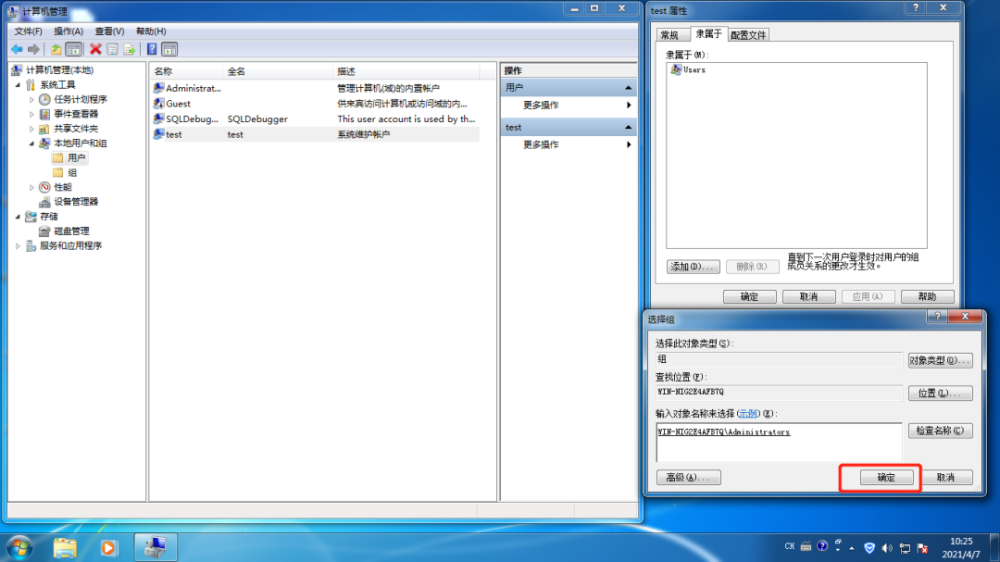Switch to the 配置文件 tab
Screen dimensions: 1000x562
[748, 35]
